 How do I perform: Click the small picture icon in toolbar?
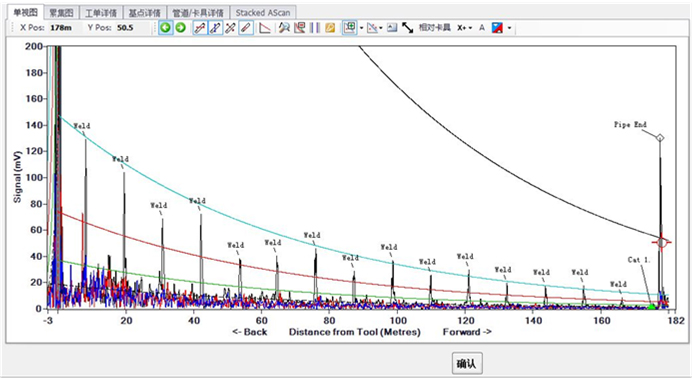[x=392, y=28]
